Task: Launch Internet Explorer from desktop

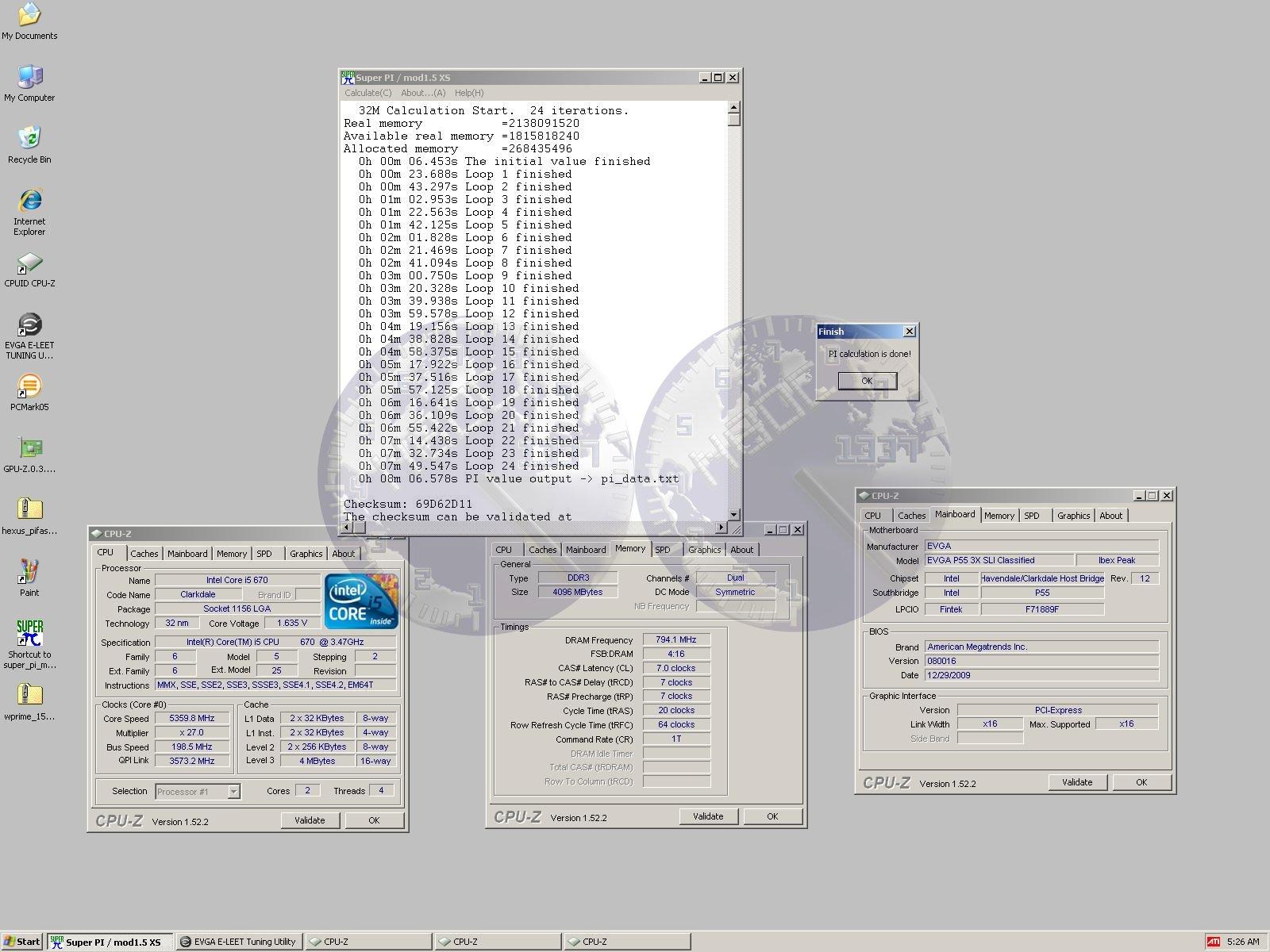Action: 29,213
